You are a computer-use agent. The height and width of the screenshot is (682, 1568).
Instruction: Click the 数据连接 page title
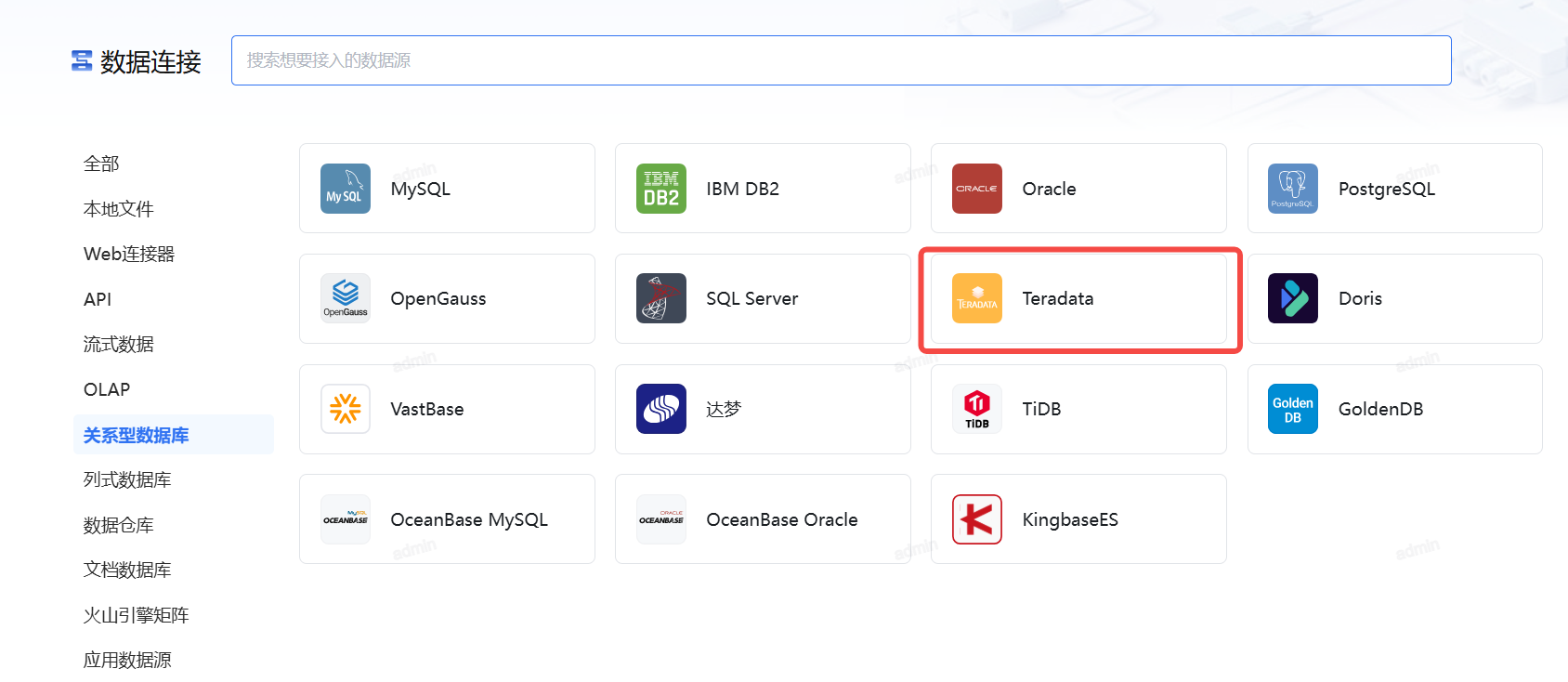tap(150, 61)
